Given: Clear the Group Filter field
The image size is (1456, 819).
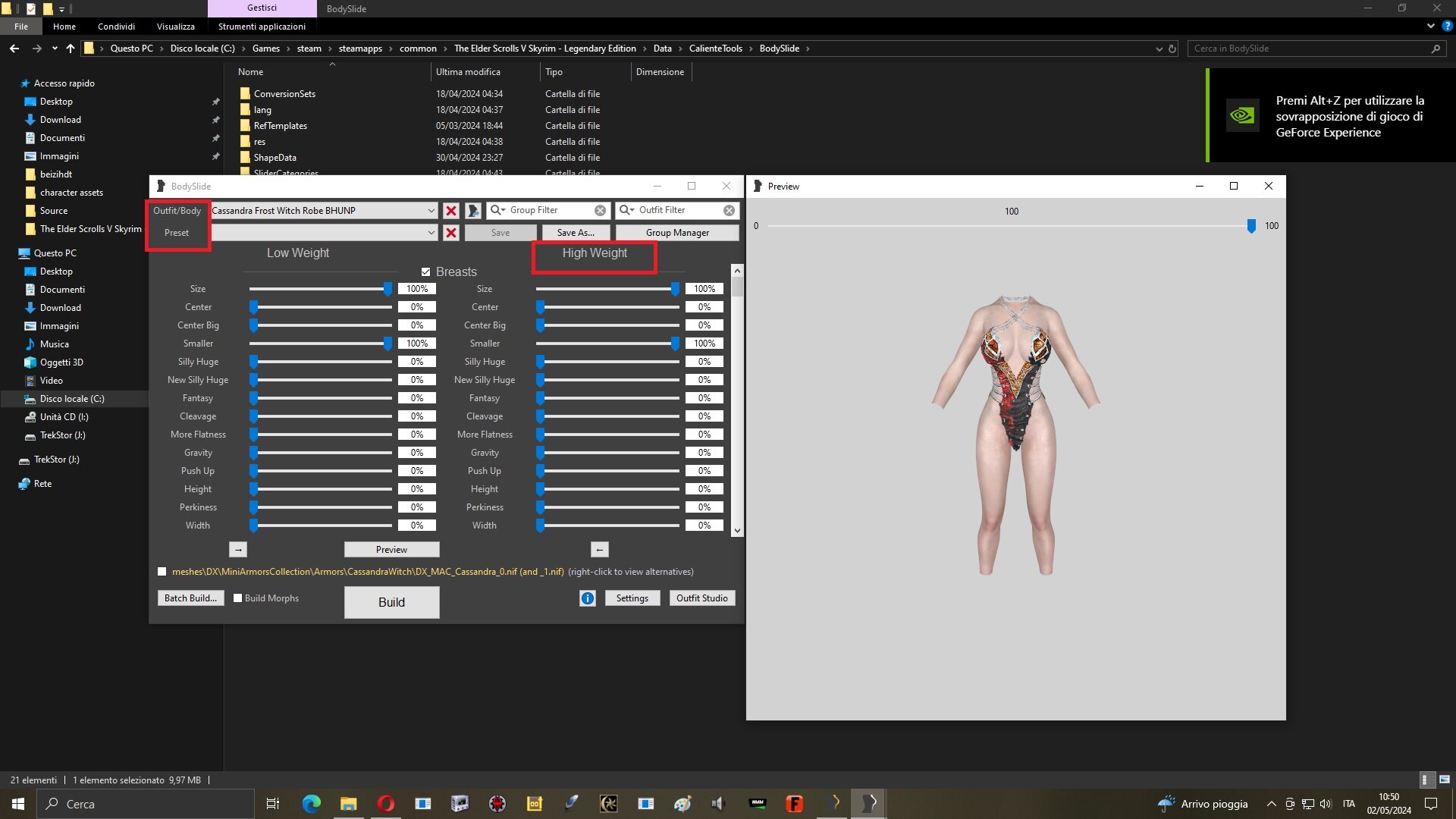Looking at the screenshot, I should (x=600, y=211).
